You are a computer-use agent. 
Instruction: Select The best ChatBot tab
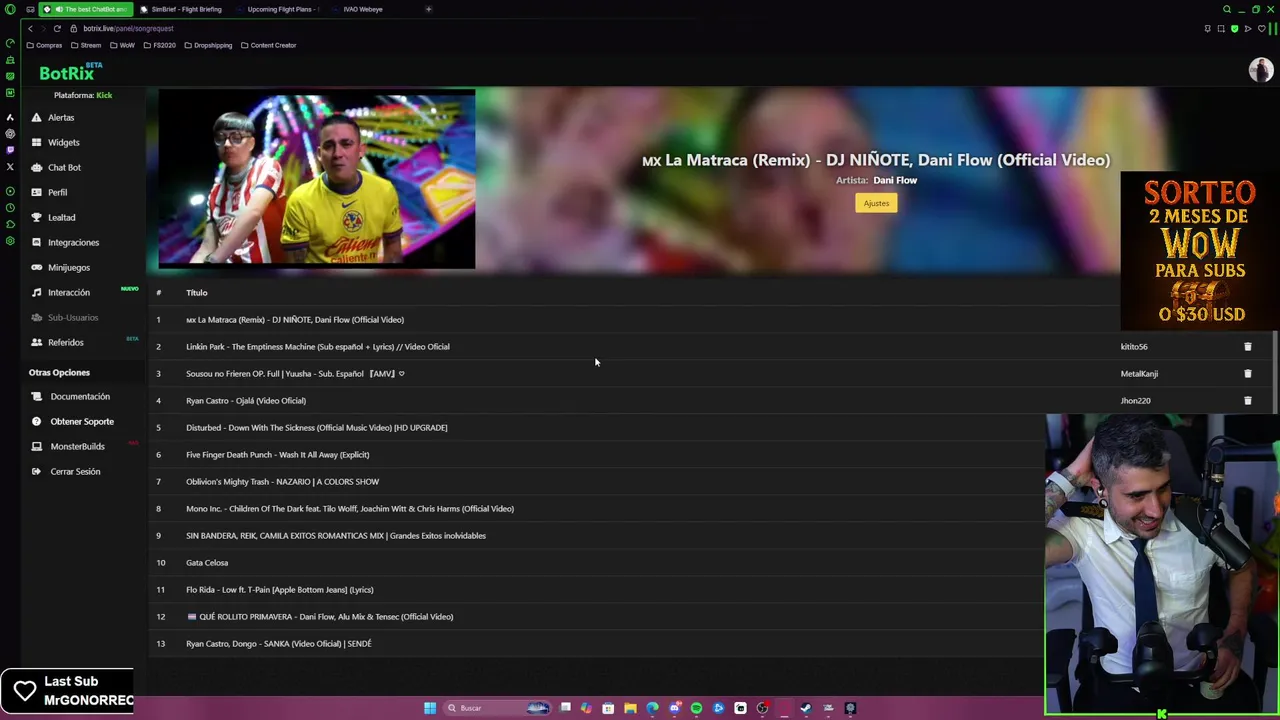tap(87, 9)
